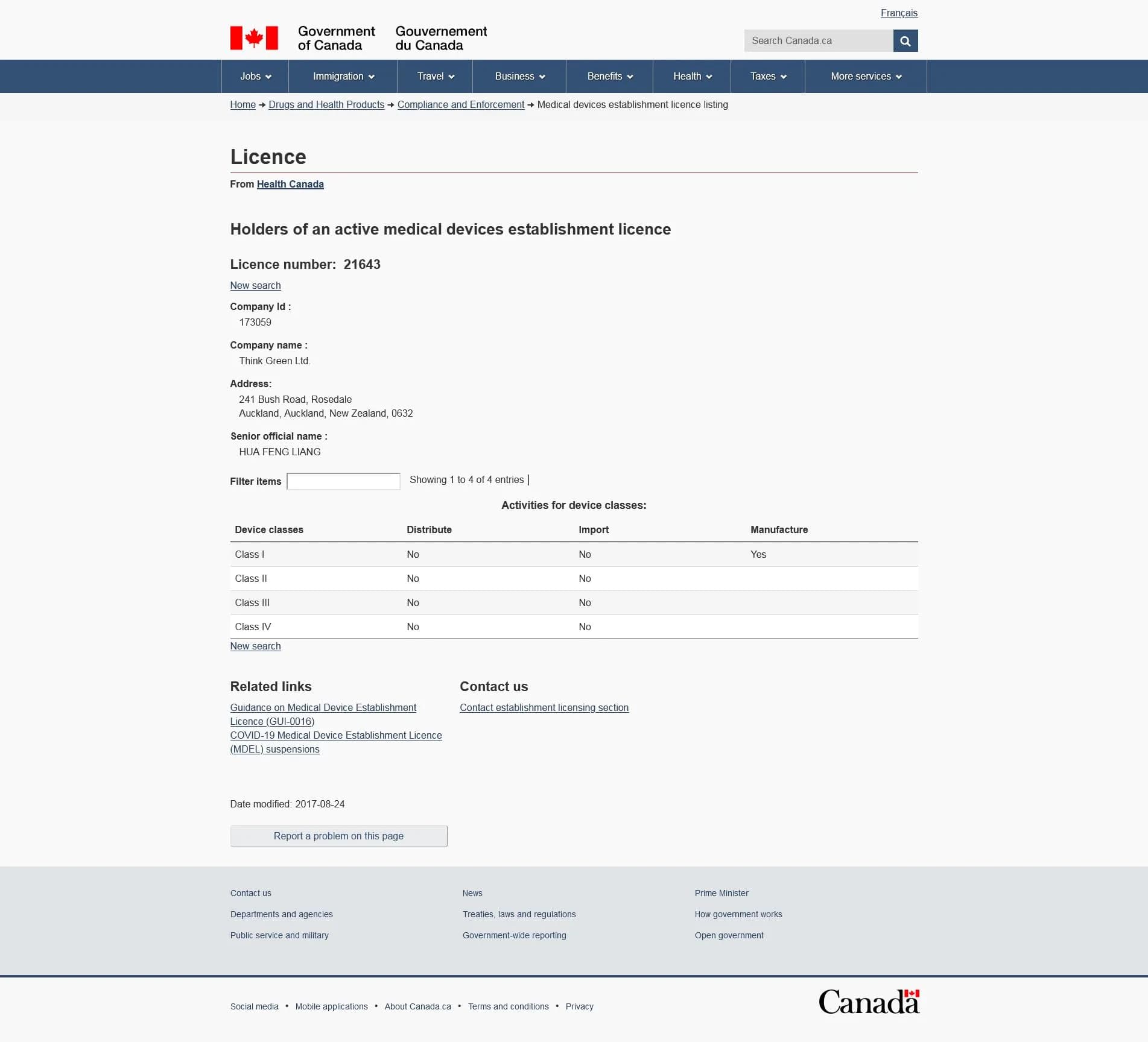This screenshot has height=1042, width=1148.
Task: Click the Company Id value 173059
Action: [255, 323]
